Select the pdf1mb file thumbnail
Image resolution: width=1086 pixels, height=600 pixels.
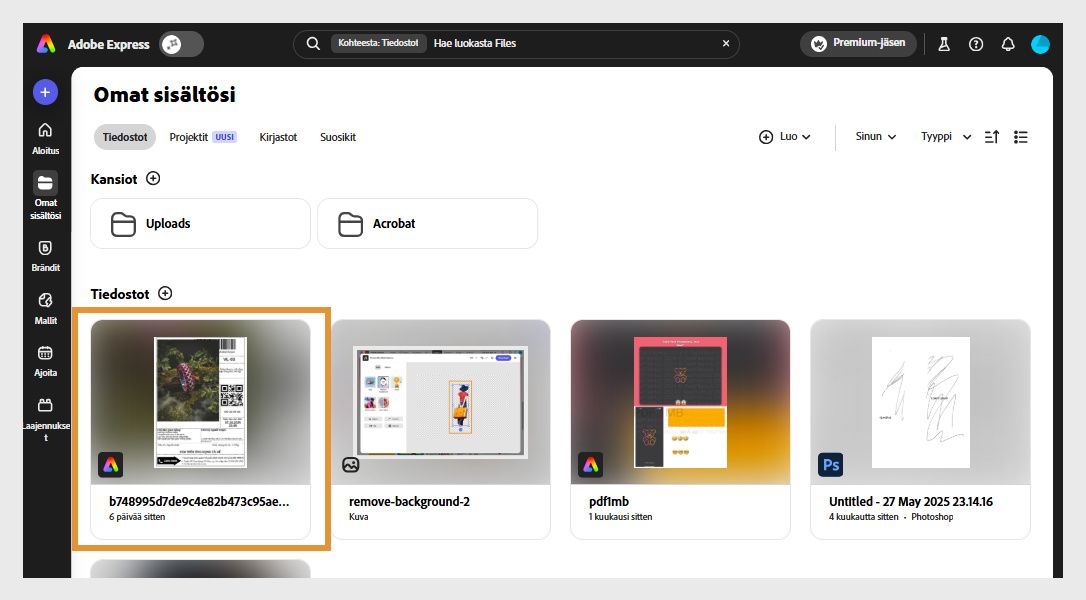point(680,400)
